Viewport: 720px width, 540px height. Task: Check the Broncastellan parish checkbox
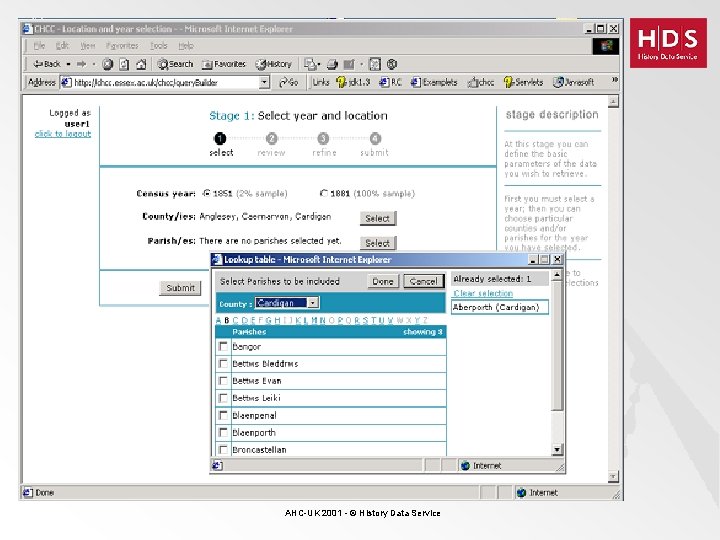coord(223,449)
